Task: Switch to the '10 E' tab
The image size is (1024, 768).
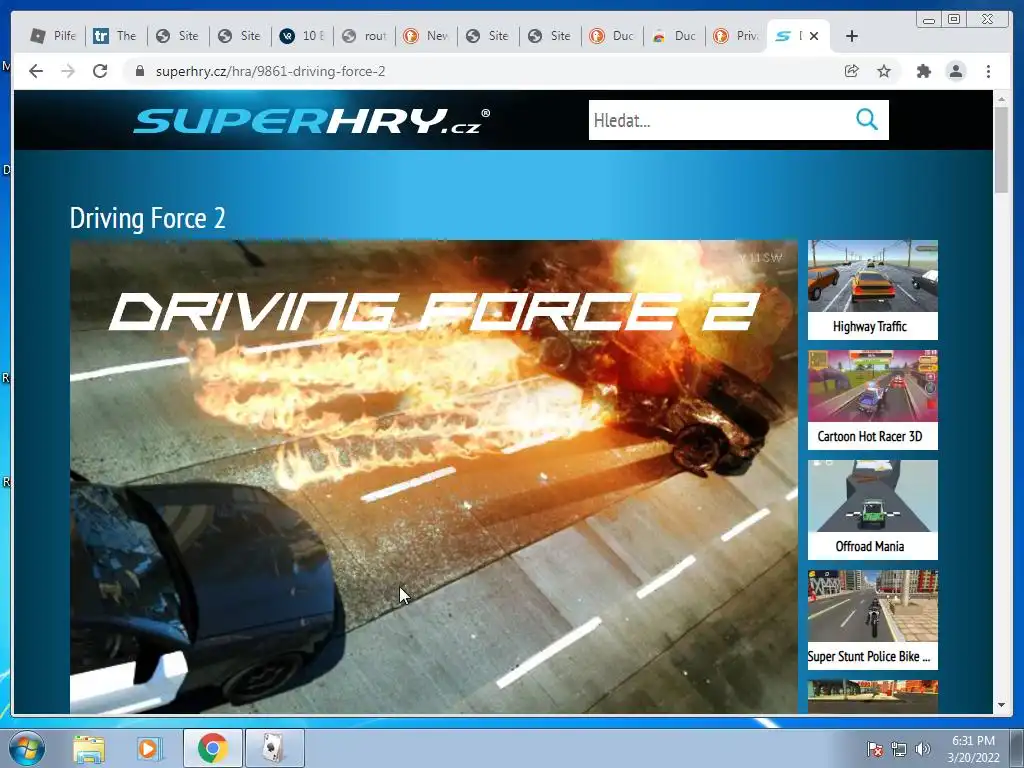Action: click(302, 36)
